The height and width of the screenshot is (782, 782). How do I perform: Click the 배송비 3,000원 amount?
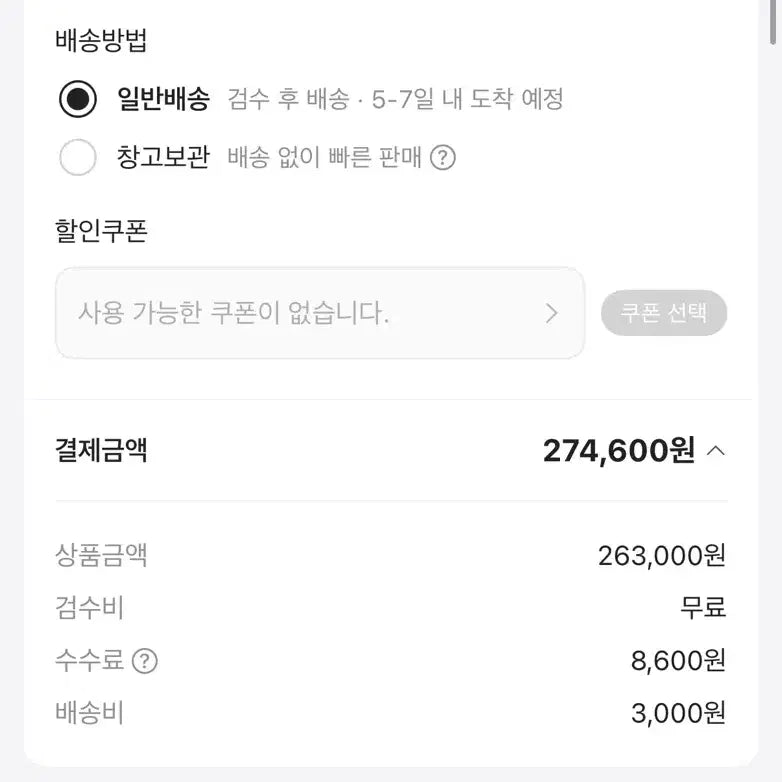point(678,713)
